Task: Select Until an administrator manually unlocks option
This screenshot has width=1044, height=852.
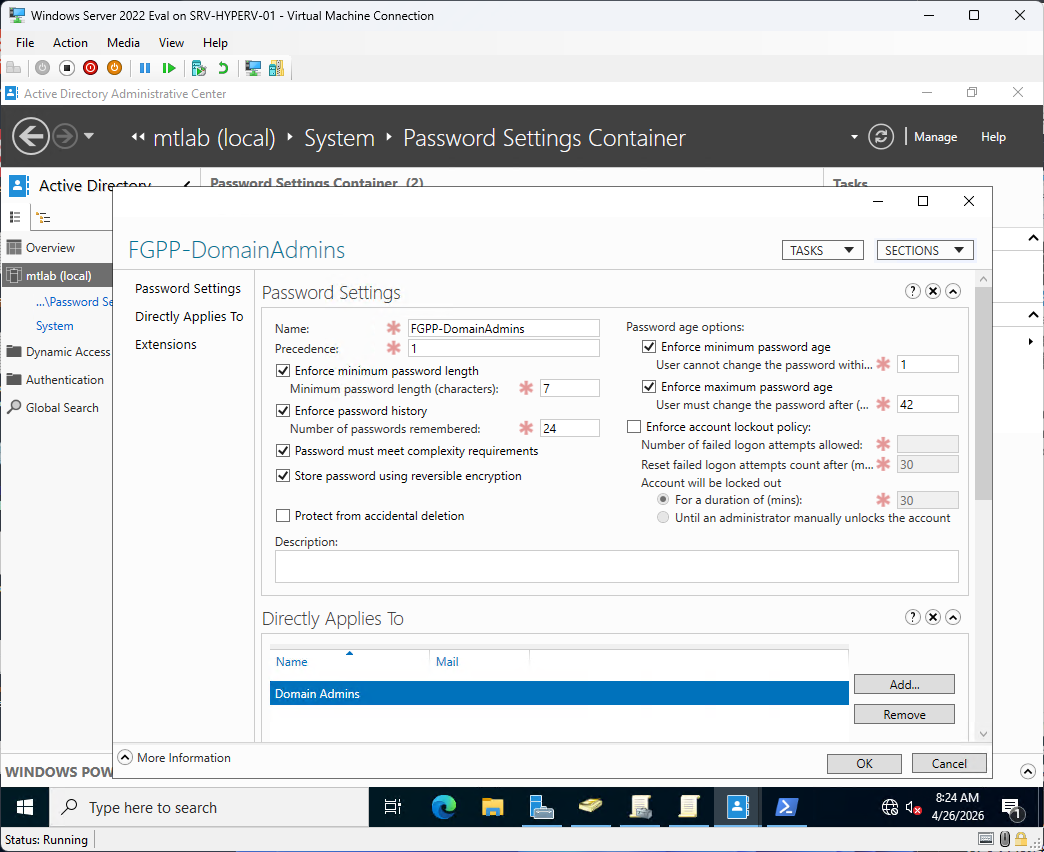Action: pos(663,518)
